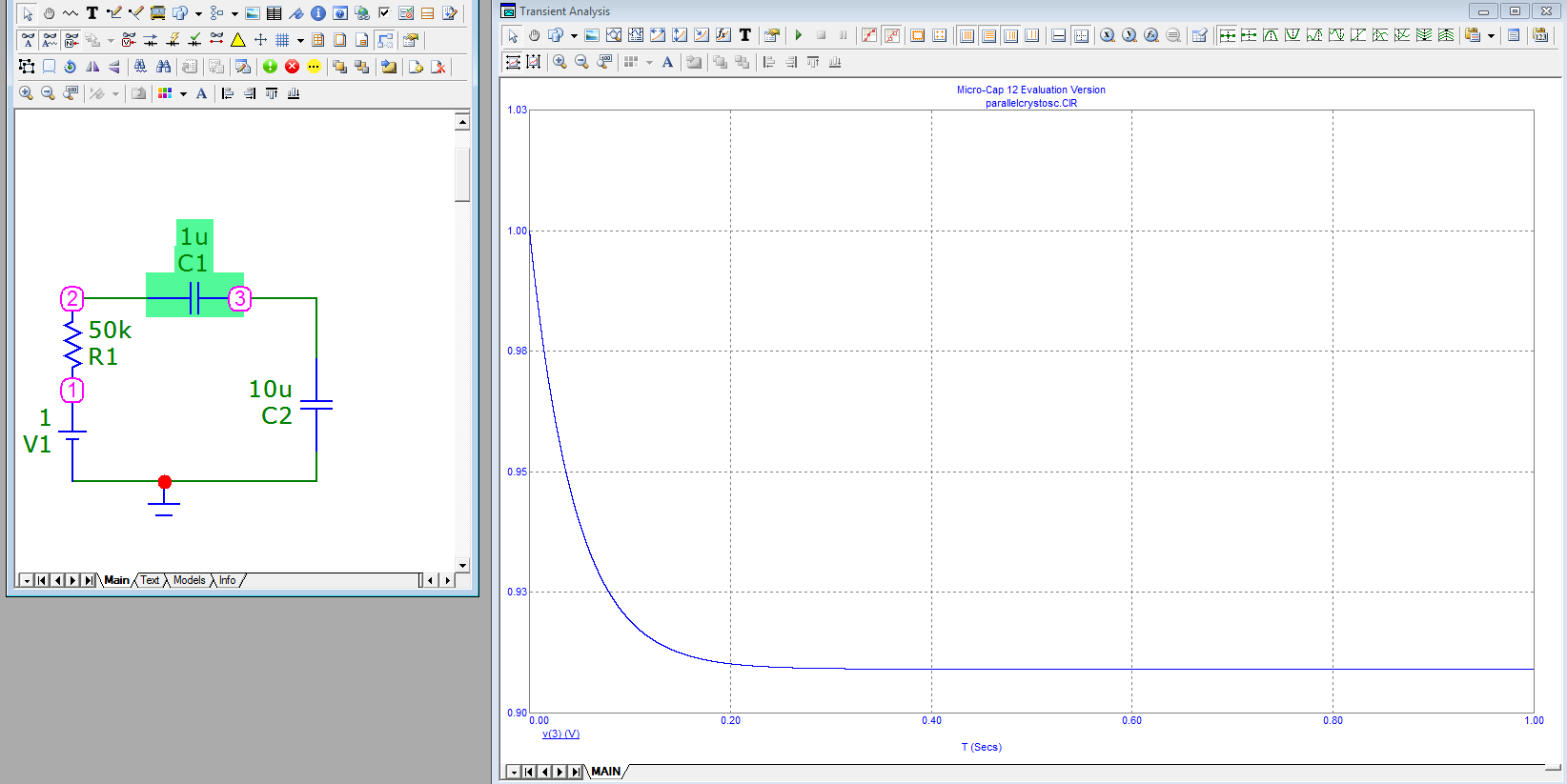Select the MAIN tab in Transient Analysis

pos(605,772)
